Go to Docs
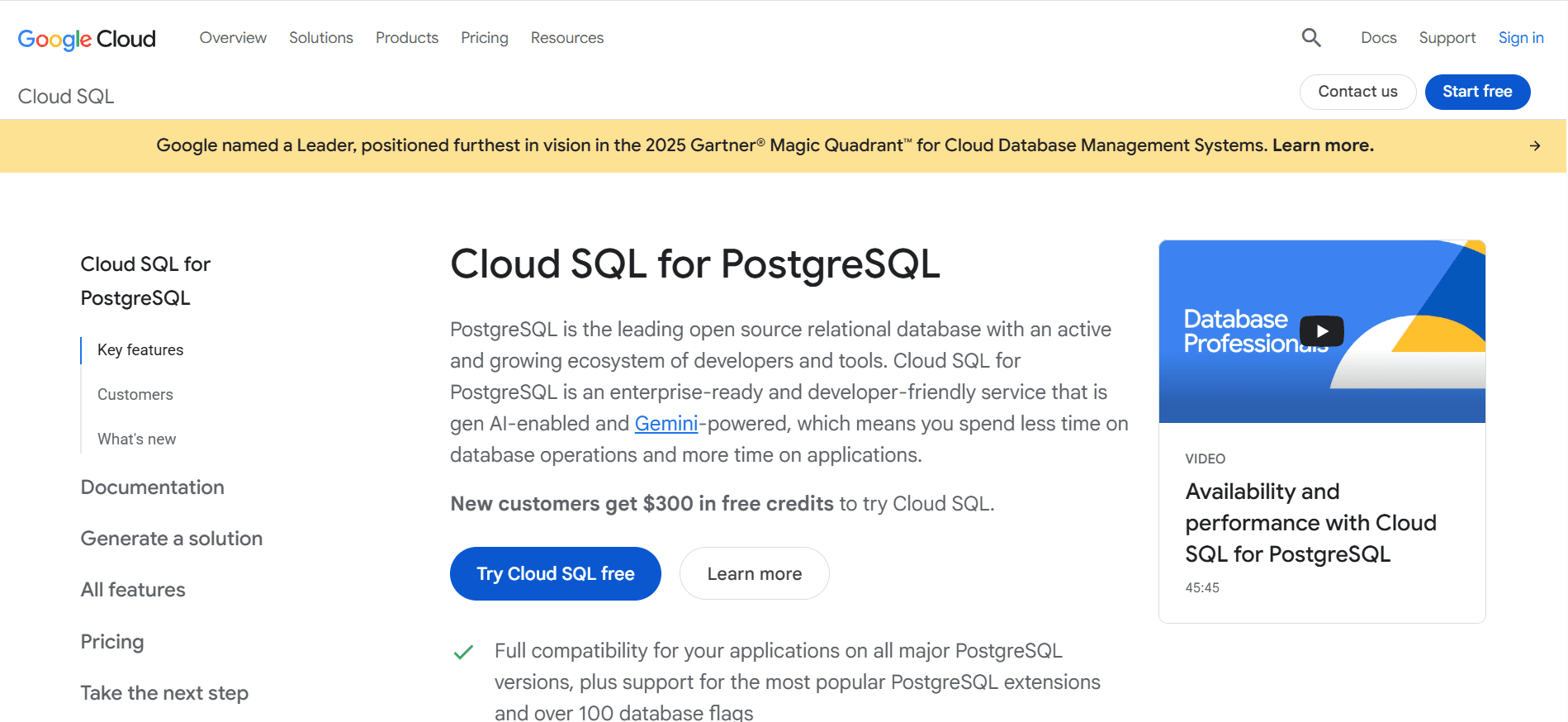 (1379, 38)
